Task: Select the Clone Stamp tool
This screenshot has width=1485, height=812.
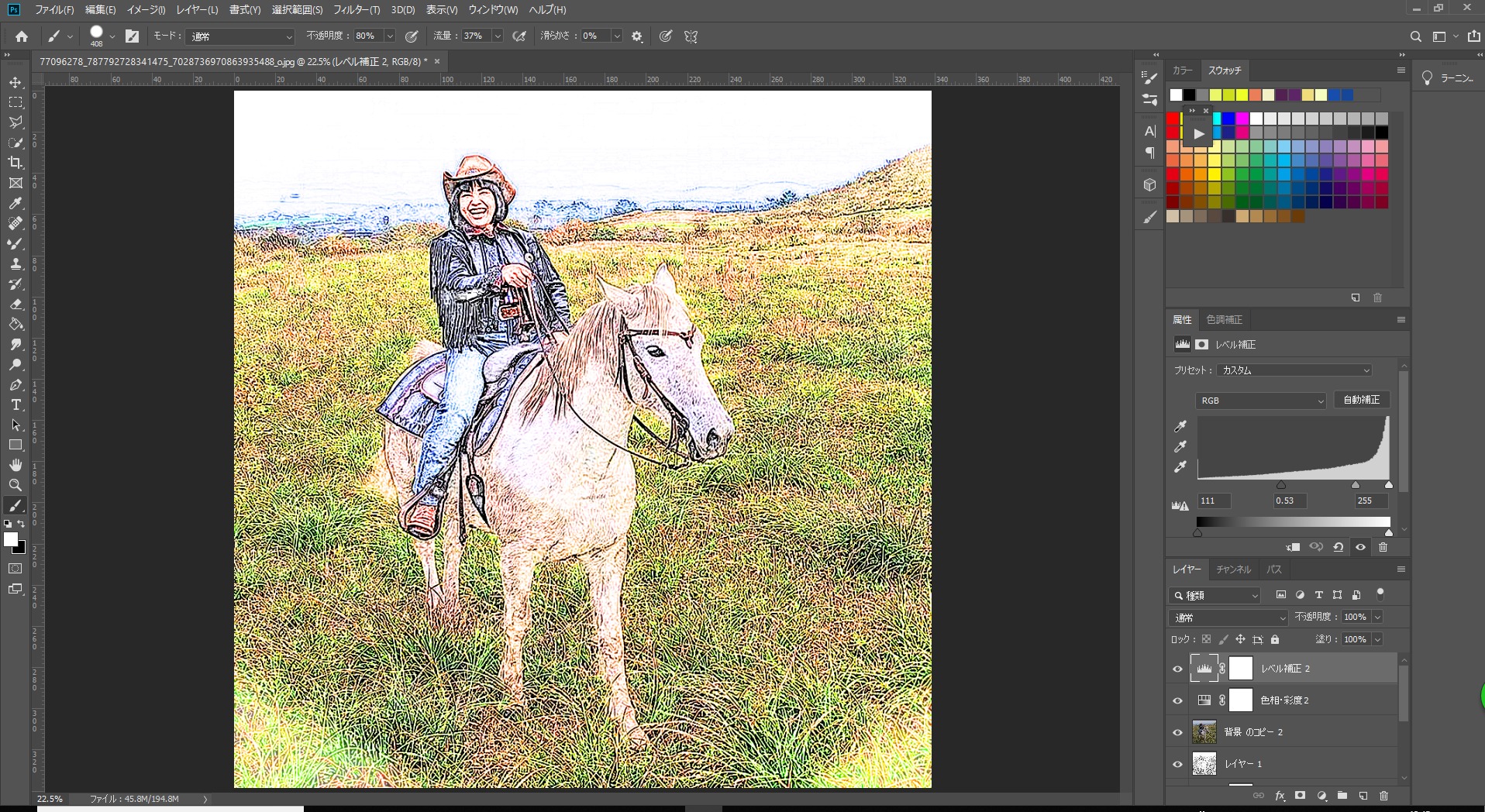Action: tap(16, 263)
